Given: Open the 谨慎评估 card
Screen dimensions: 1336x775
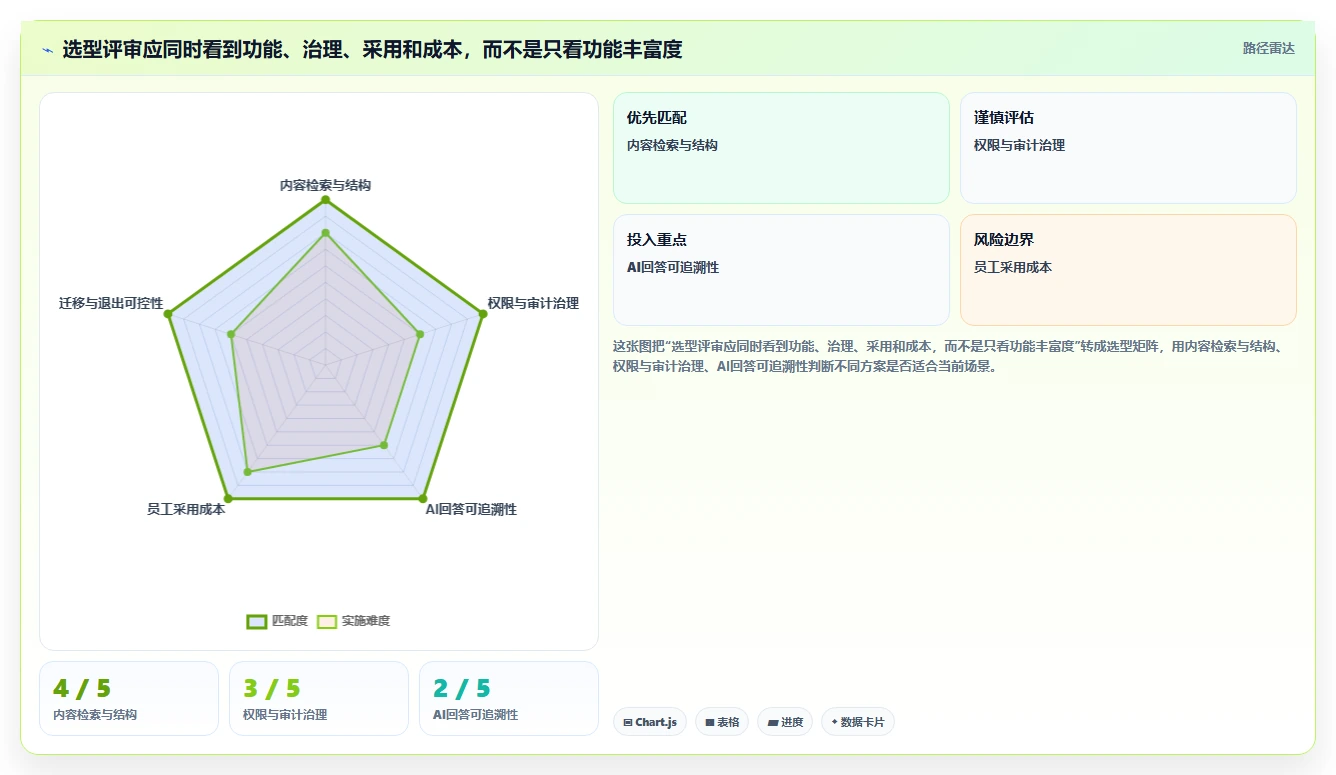Looking at the screenshot, I should pos(1128,148).
